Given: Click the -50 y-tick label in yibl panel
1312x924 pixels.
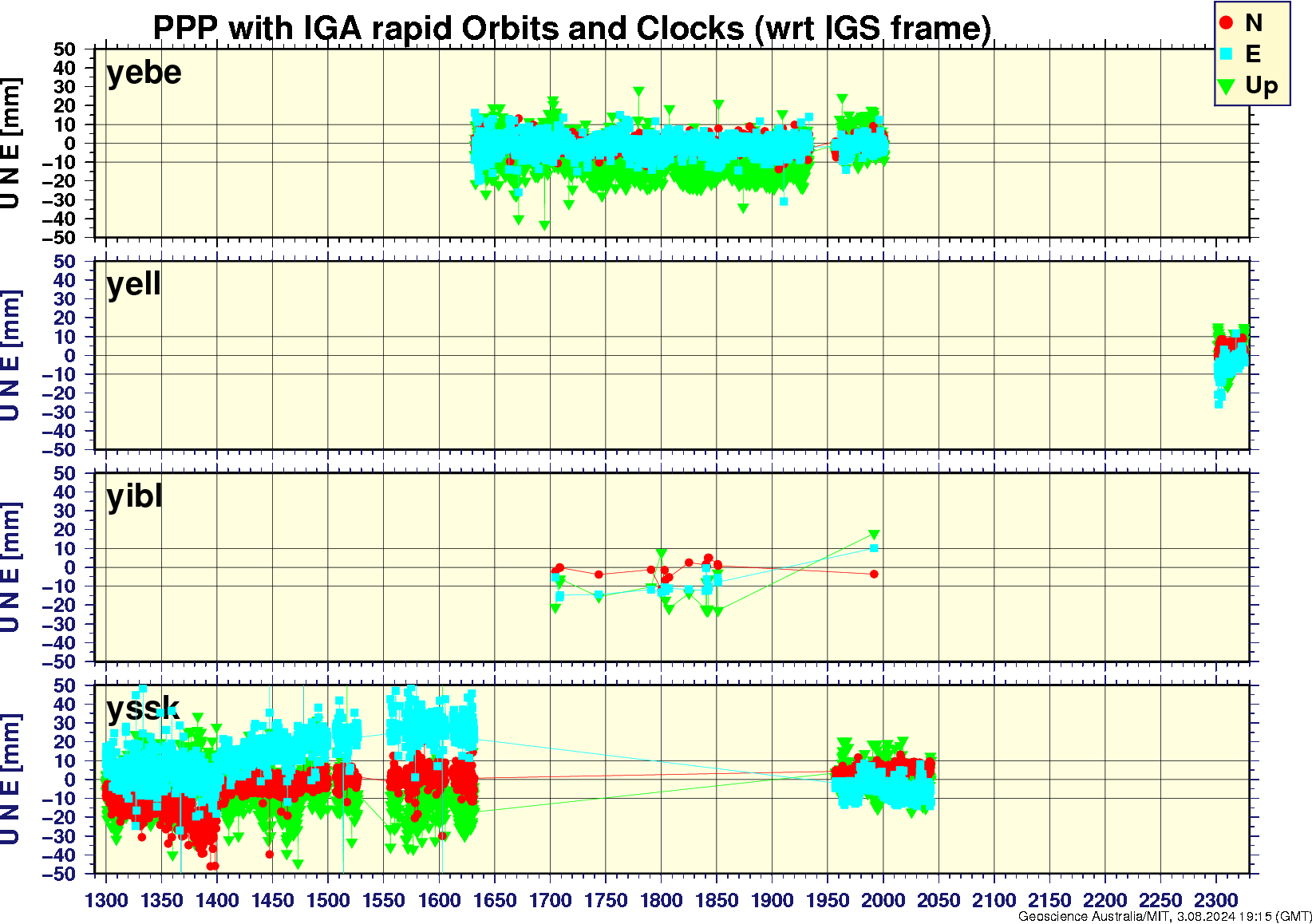Looking at the screenshot, I should click(60, 661).
